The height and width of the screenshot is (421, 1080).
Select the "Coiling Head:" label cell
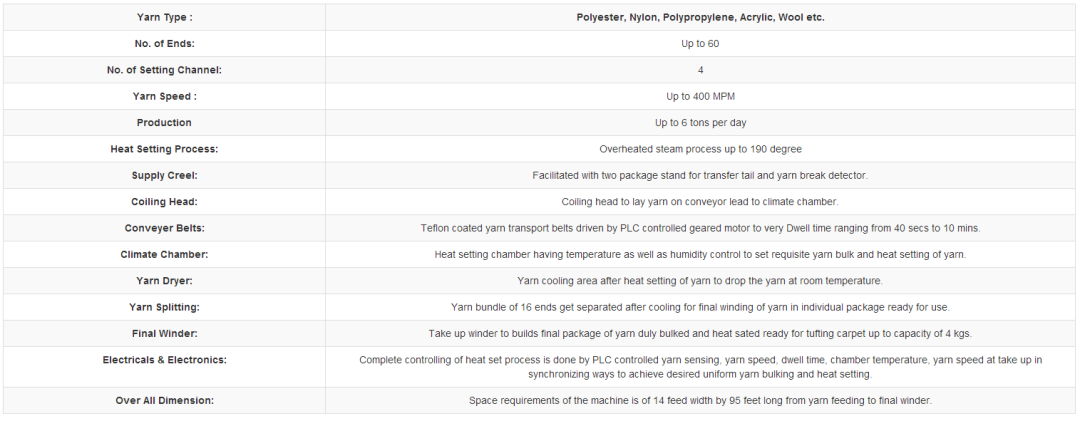click(x=164, y=202)
